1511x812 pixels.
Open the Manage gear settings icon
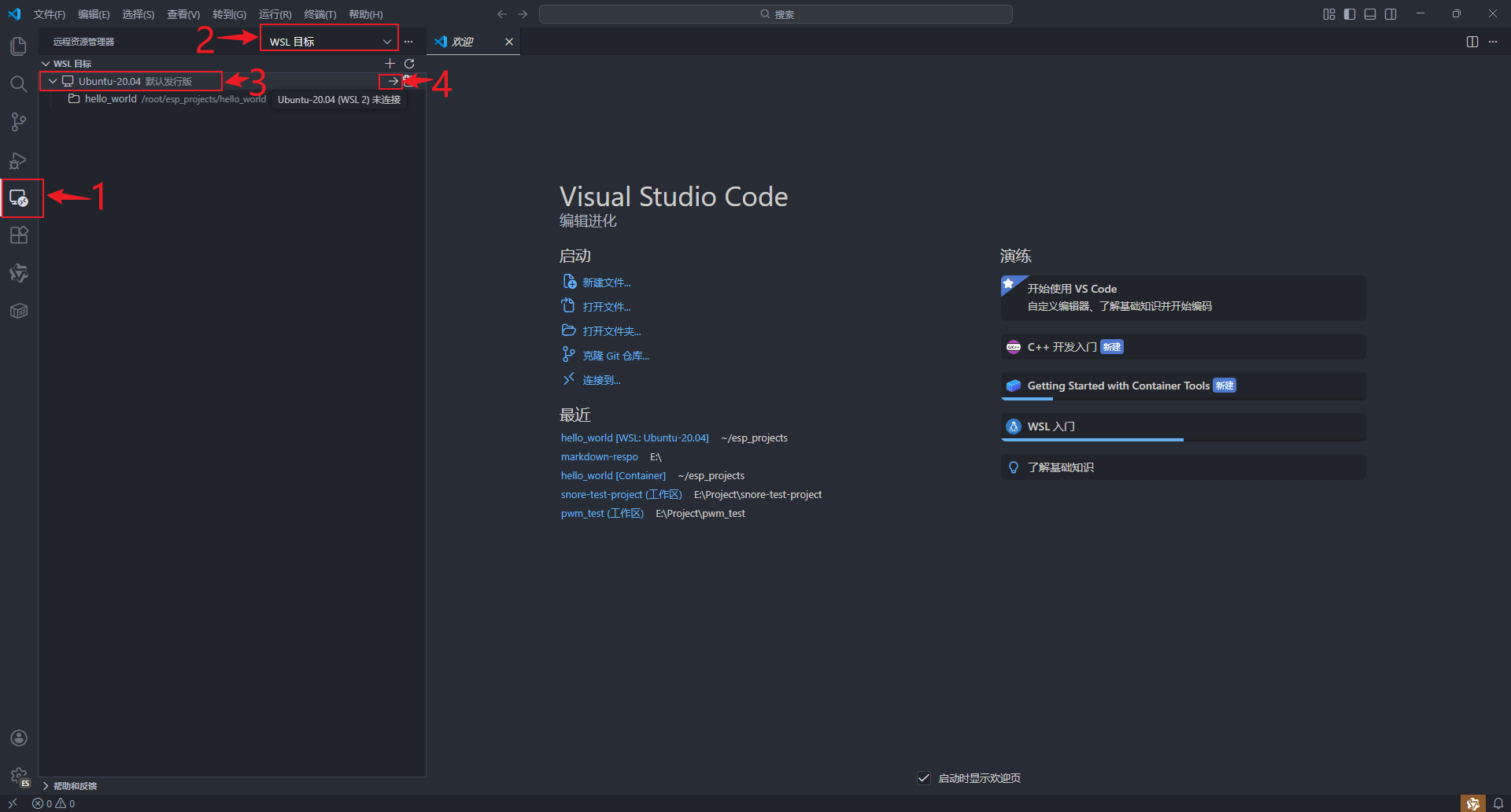click(x=19, y=777)
